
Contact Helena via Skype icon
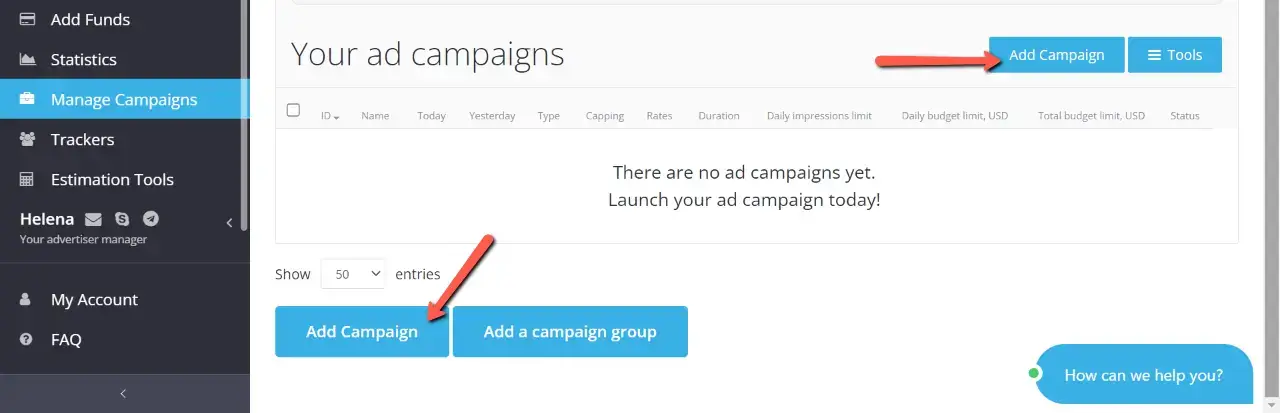[122, 219]
